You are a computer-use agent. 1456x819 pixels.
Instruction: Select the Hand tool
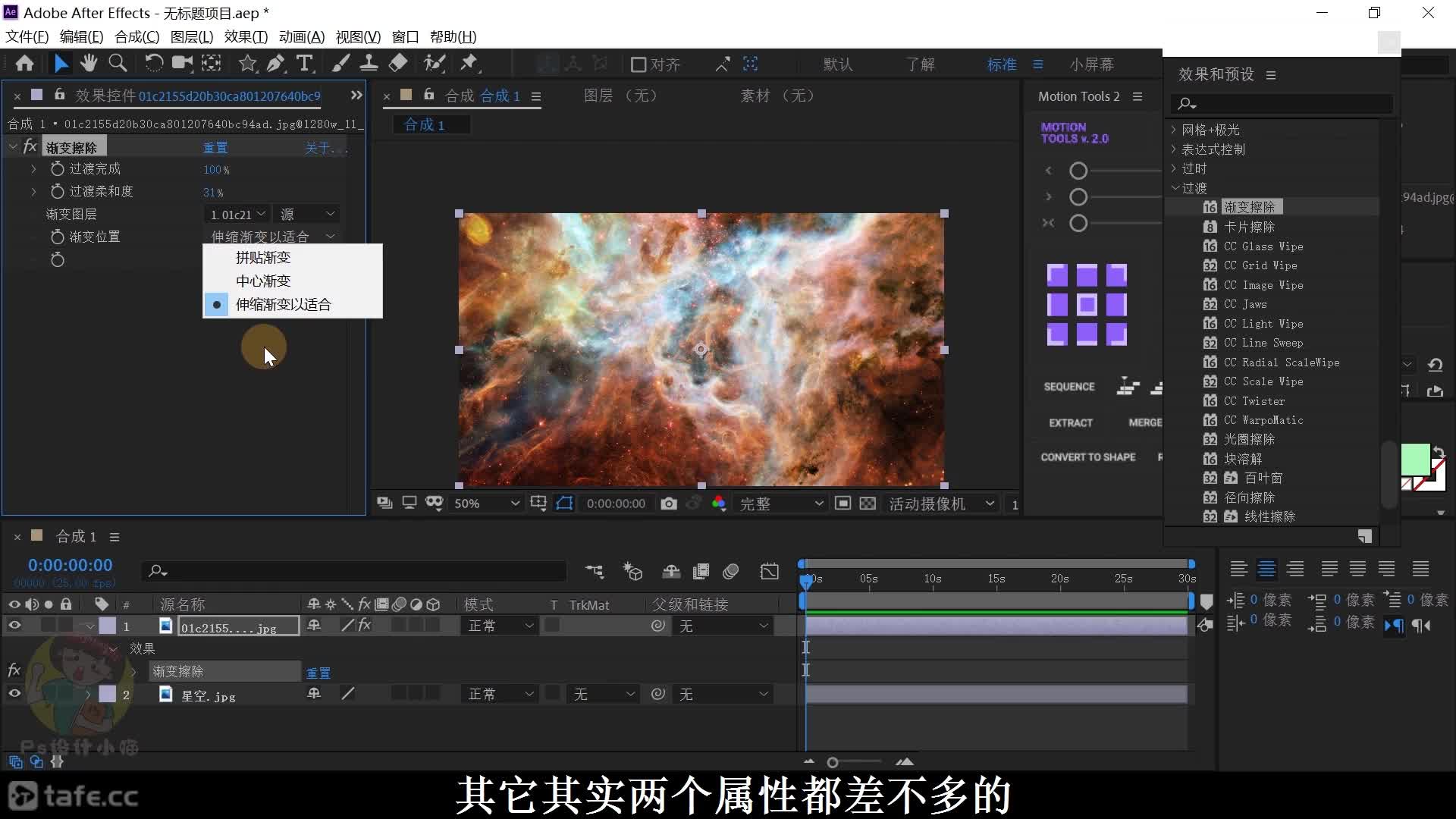[89, 64]
